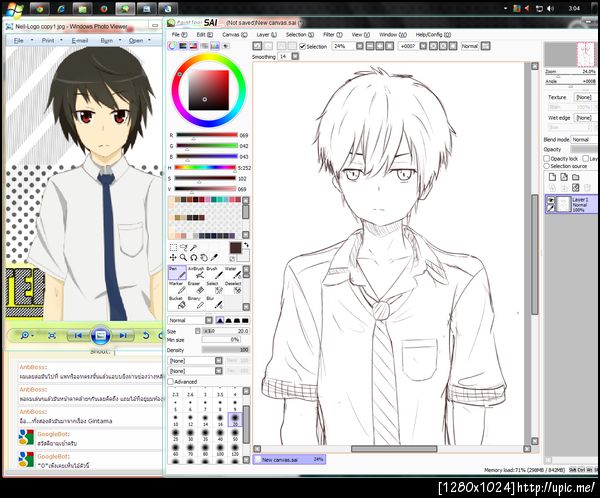Create a new layer folder

click(x=576, y=177)
